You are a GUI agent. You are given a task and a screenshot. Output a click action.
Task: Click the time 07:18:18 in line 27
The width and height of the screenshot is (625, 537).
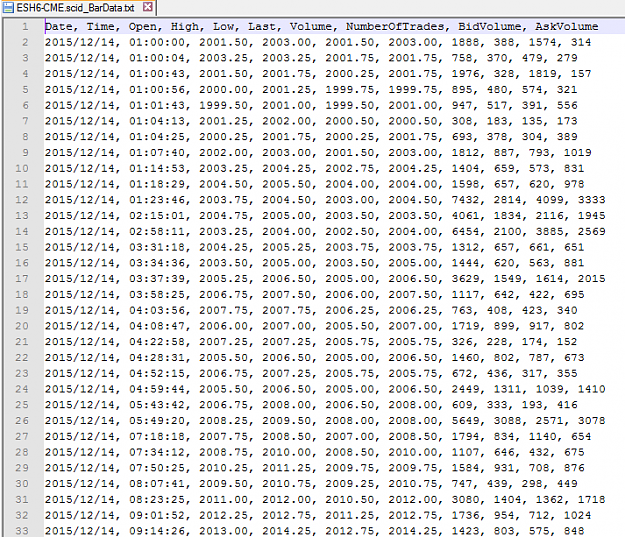point(157,437)
